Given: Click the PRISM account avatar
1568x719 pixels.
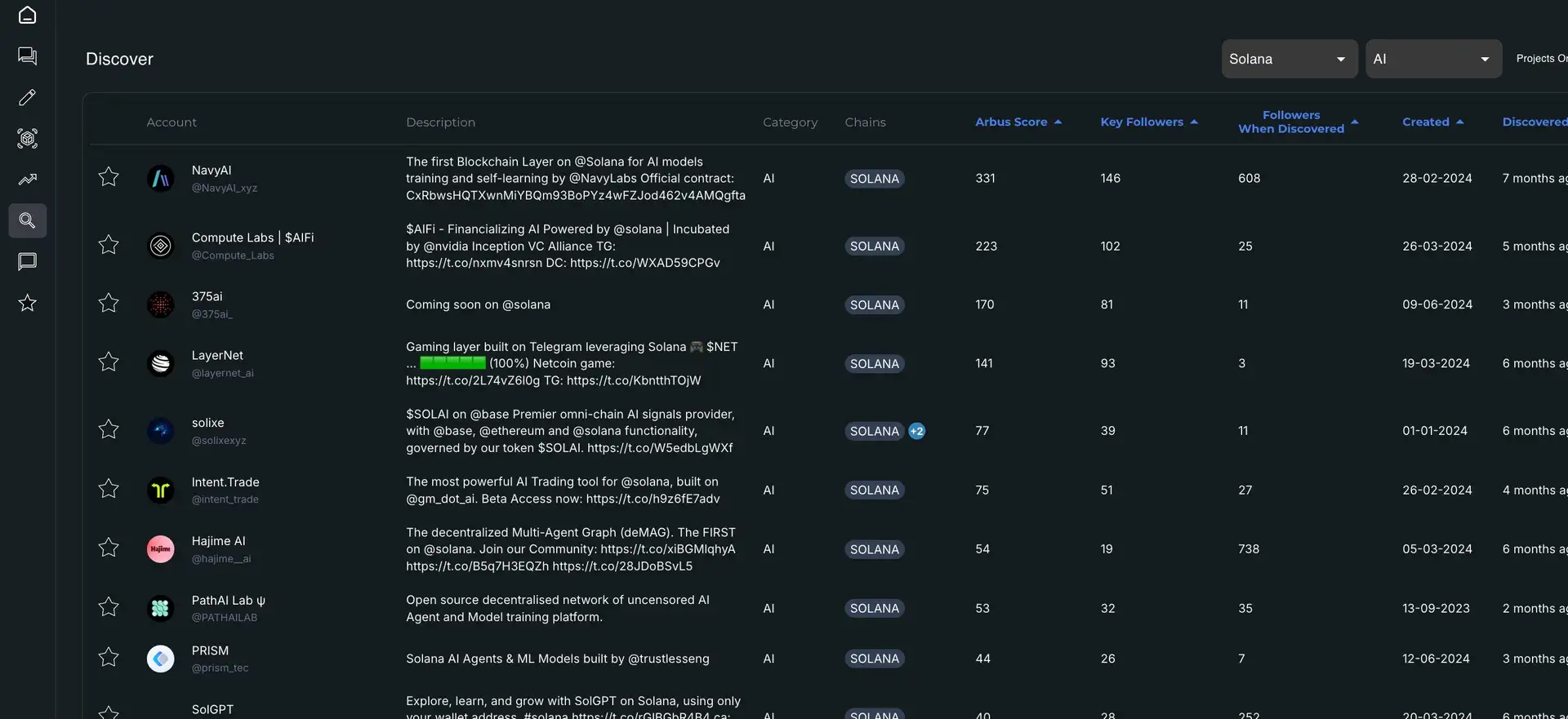Looking at the screenshot, I should (161, 659).
